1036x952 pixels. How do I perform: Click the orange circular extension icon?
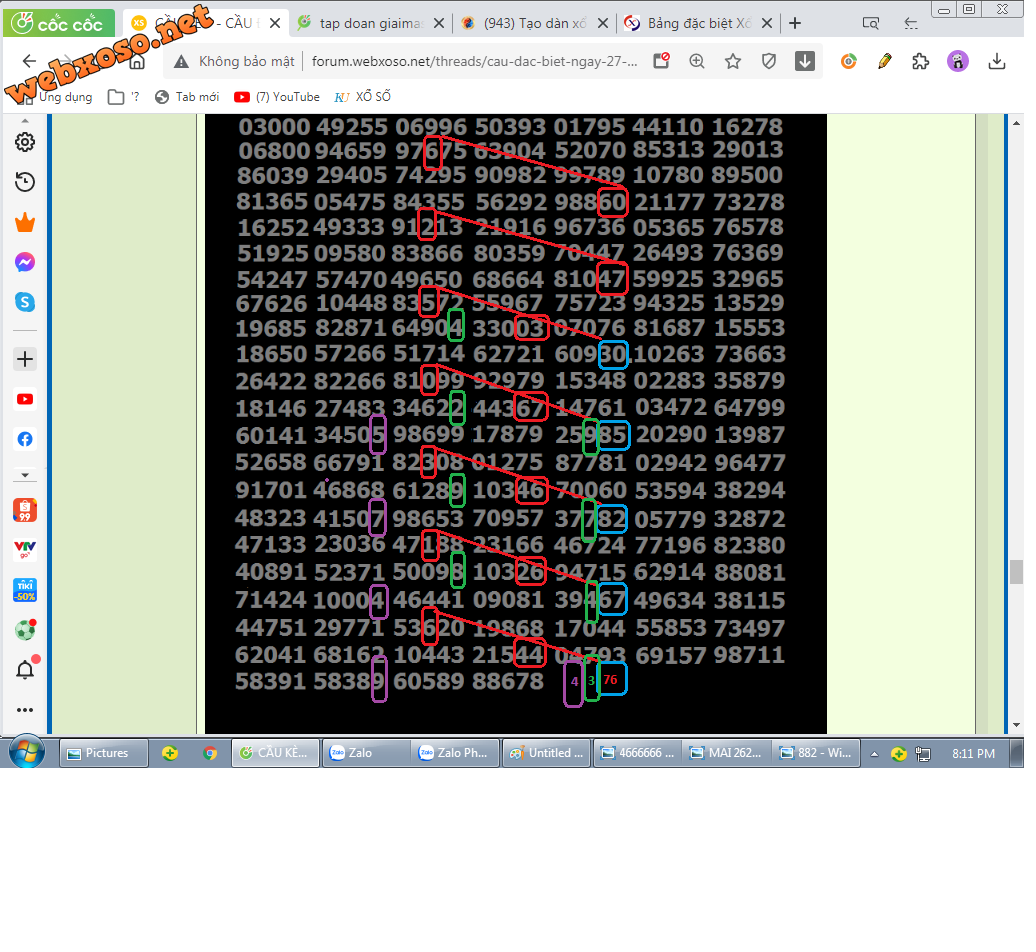[849, 61]
